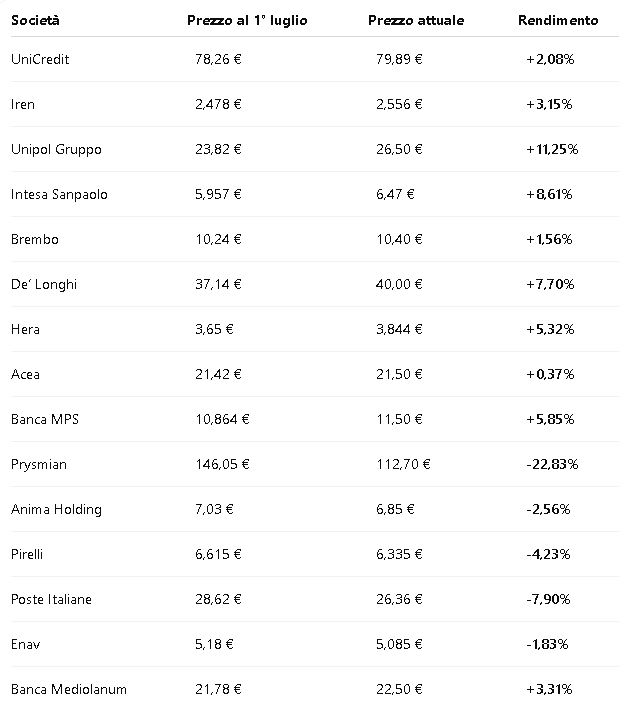Click the Rendimento column header
This screenshot has width=625, height=721.
pos(558,20)
